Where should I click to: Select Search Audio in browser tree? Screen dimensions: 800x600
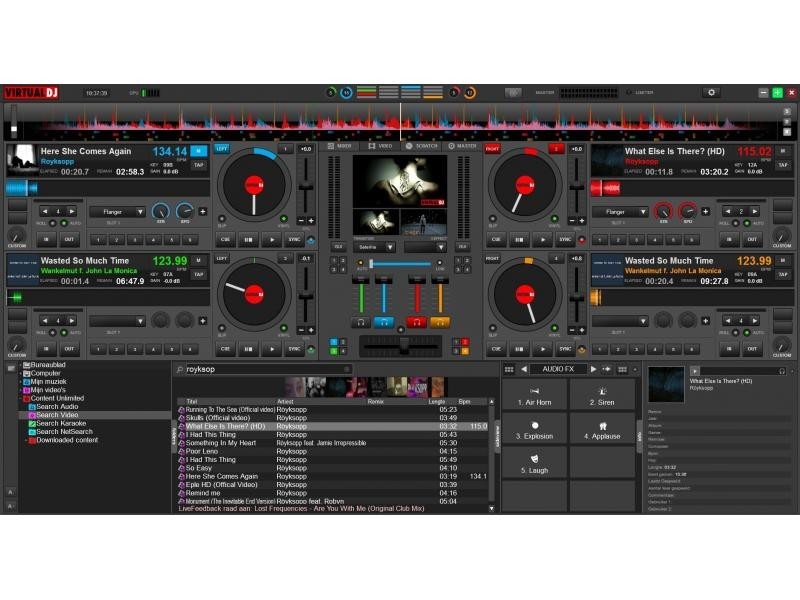point(57,407)
